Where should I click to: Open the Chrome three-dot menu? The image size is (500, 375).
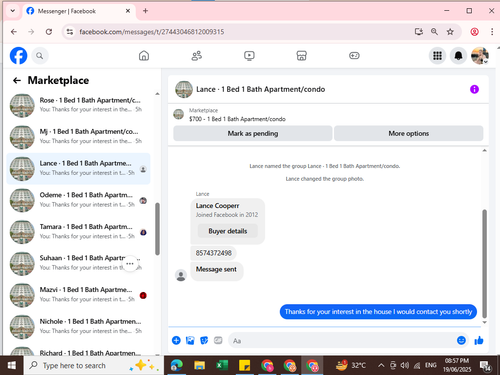tap(492, 32)
